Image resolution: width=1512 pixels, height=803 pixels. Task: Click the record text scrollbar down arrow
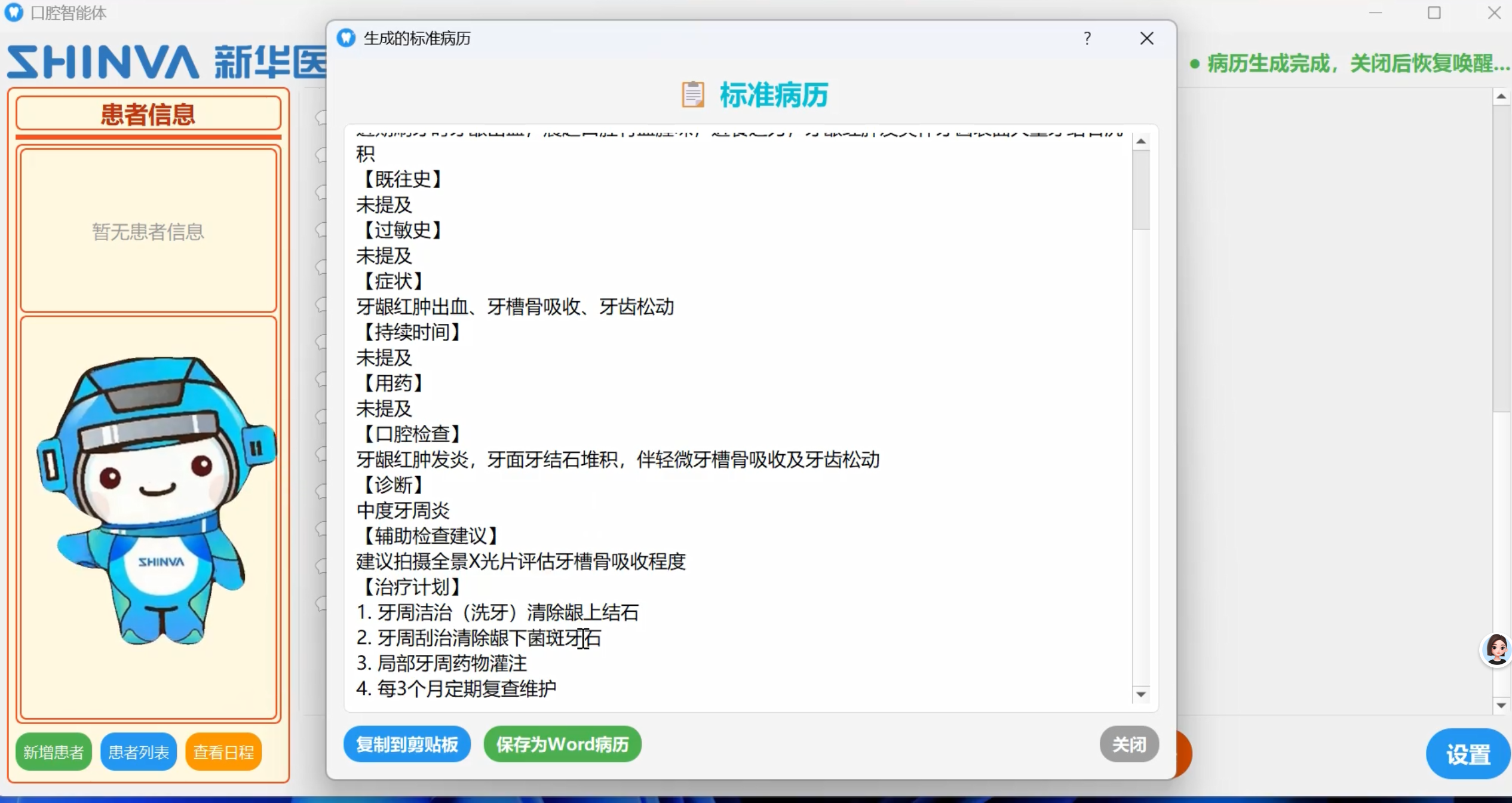click(1141, 694)
